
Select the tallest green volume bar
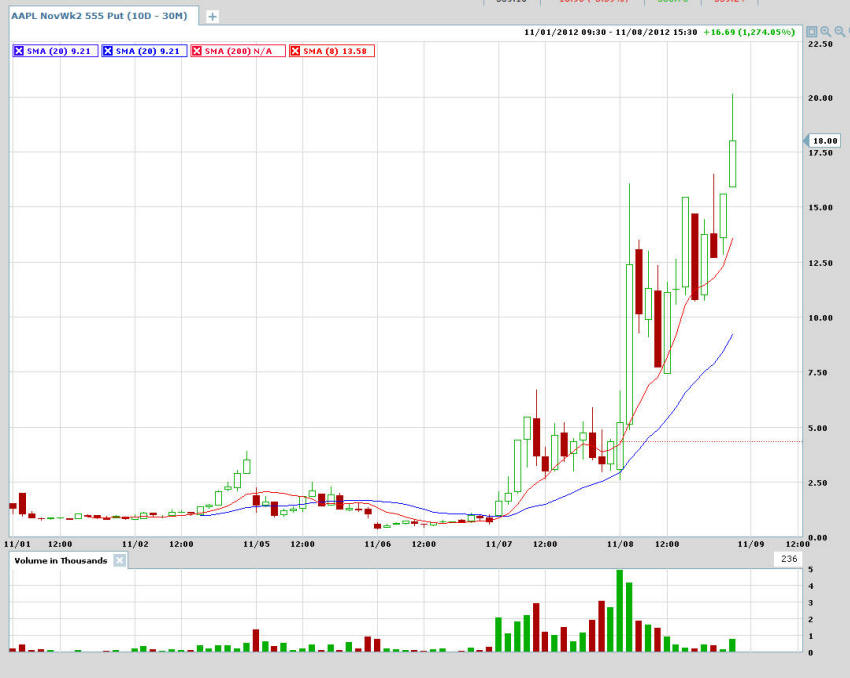(x=620, y=611)
